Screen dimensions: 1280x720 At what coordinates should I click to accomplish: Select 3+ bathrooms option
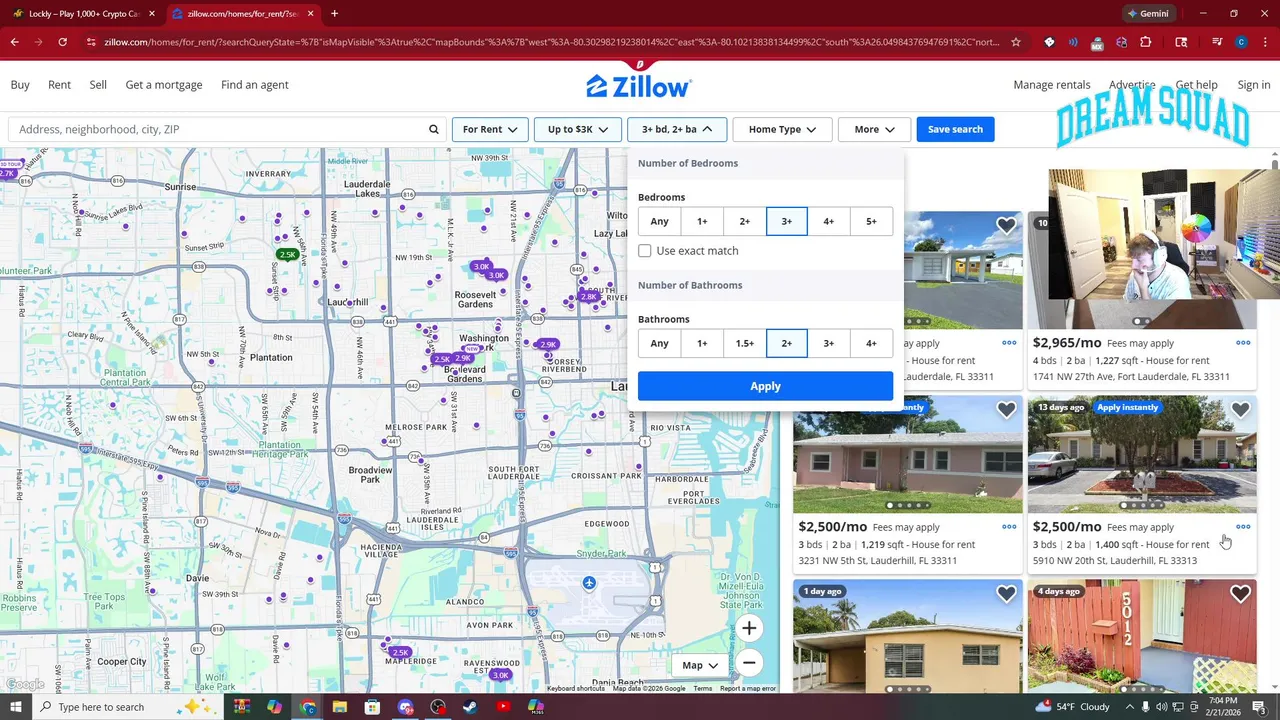[829, 343]
